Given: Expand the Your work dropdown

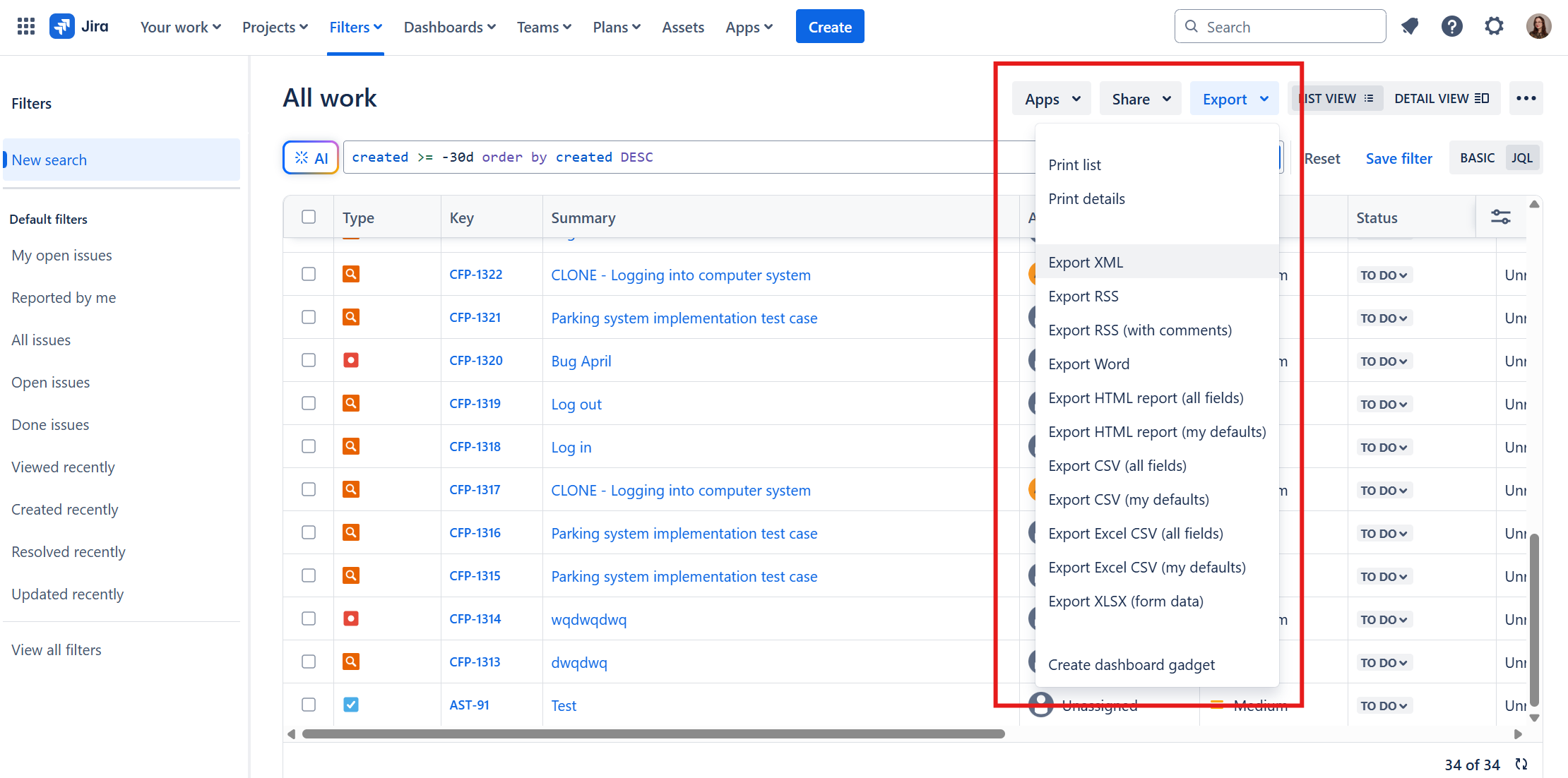Looking at the screenshot, I should click(x=181, y=27).
